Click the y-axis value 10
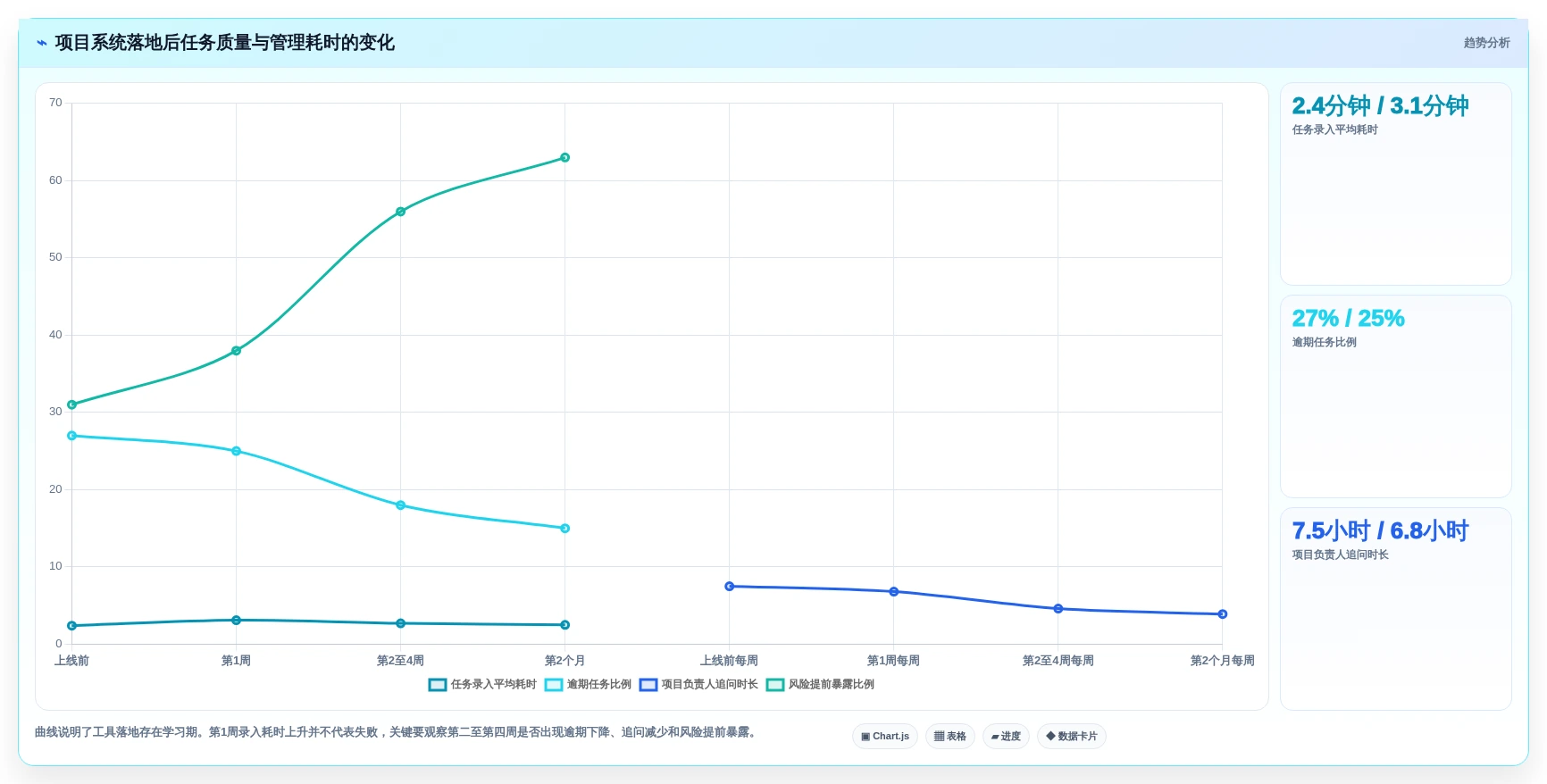The width and height of the screenshot is (1547, 784). coord(55,566)
